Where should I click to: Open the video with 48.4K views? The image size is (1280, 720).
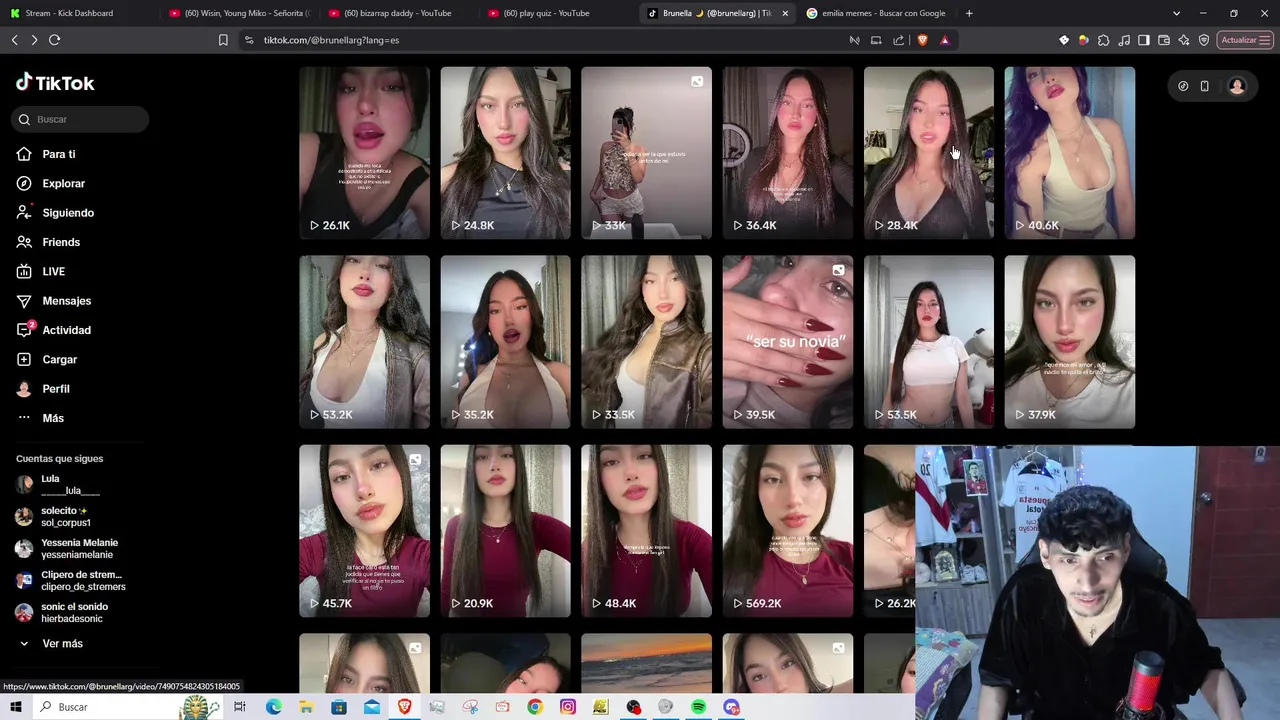click(x=646, y=531)
